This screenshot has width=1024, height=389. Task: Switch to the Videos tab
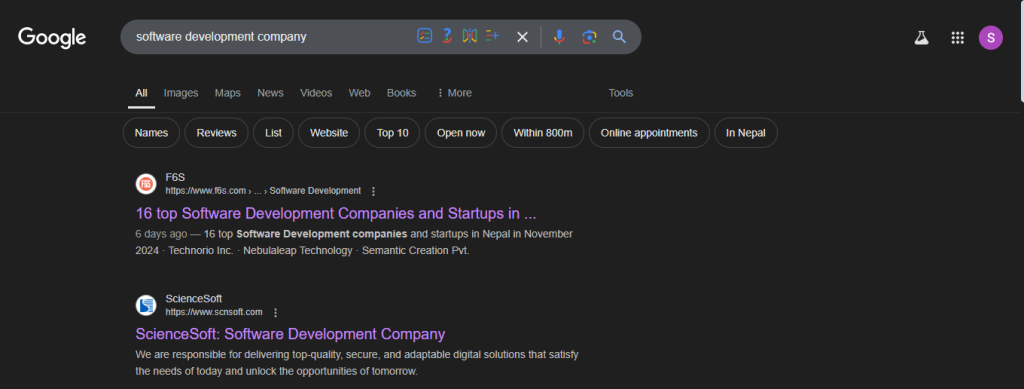click(x=316, y=93)
